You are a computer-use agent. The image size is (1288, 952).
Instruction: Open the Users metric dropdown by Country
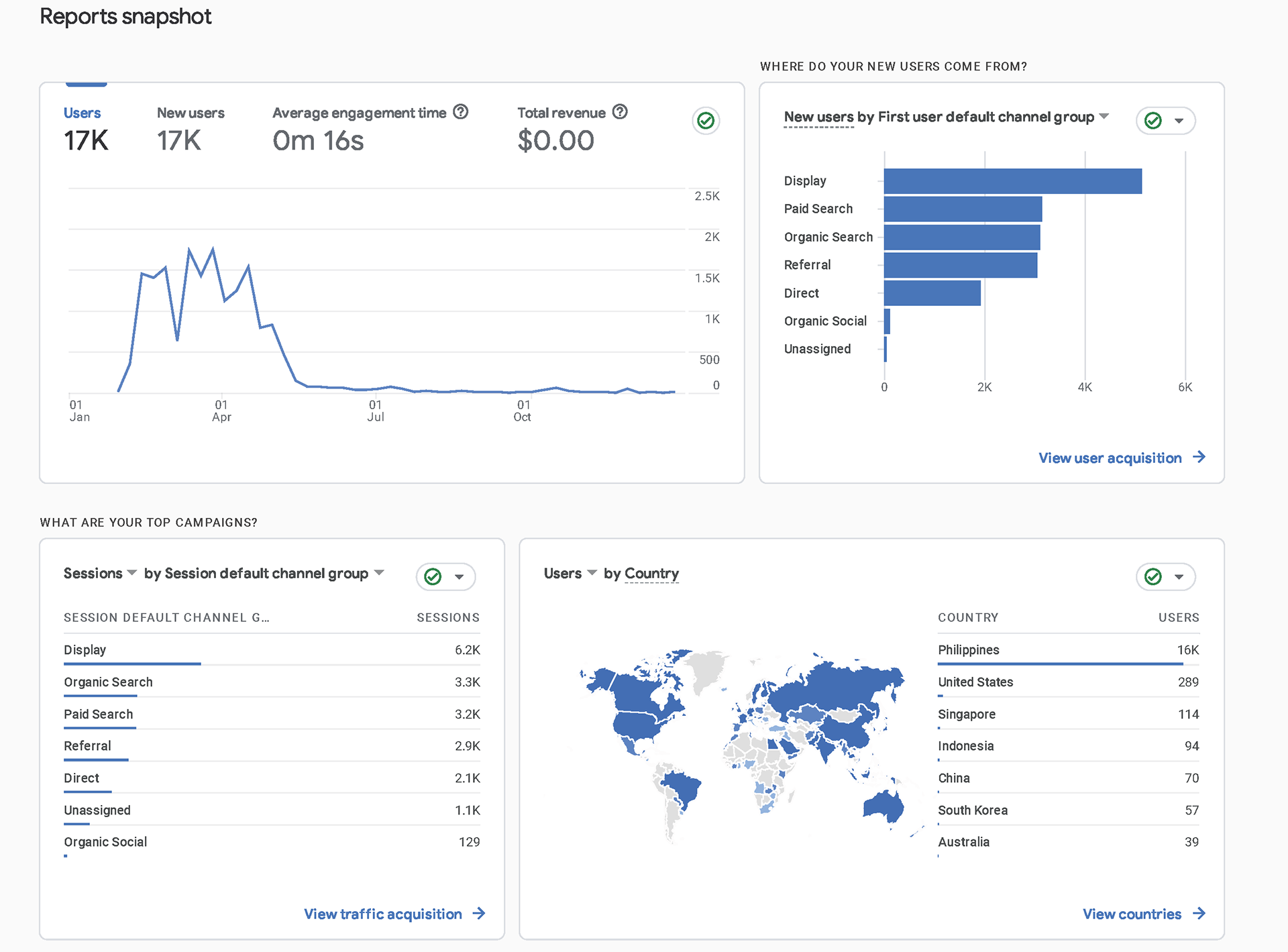pos(592,573)
